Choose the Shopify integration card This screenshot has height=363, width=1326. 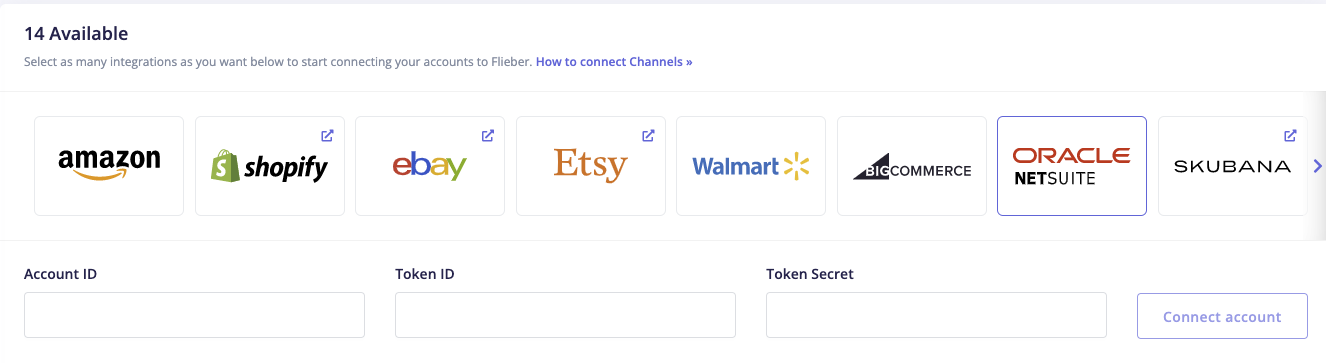click(x=270, y=166)
